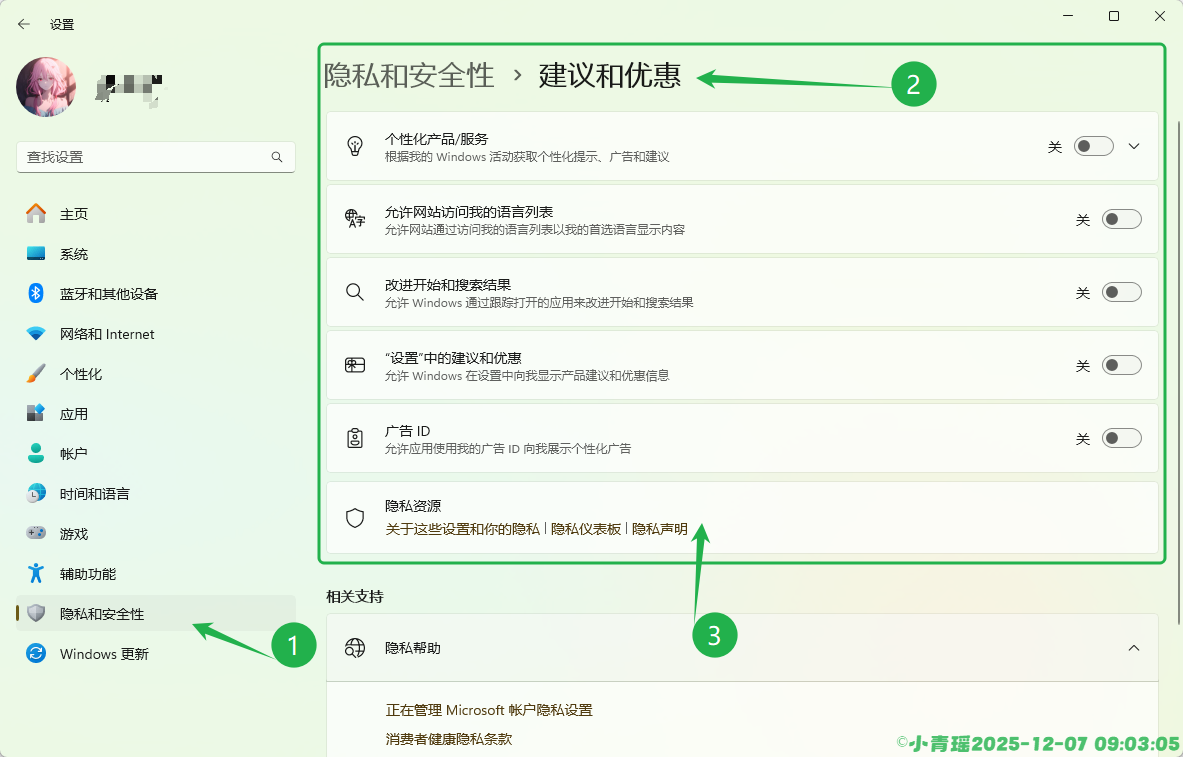The height and width of the screenshot is (757, 1183).
Task: Click the search magnifier icon in 查找设置
Action: [277, 157]
